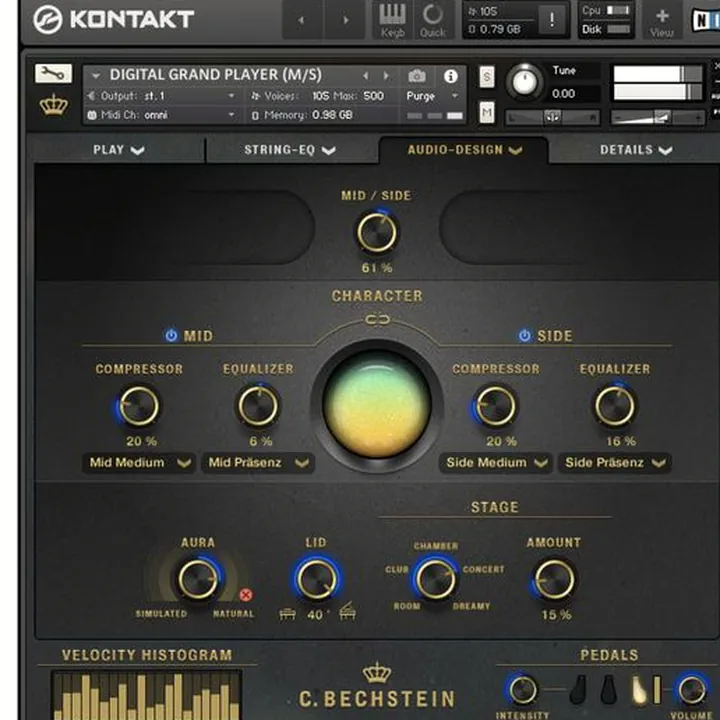The image size is (720, 720).
Task: Open the Quick load browser
Action: pos(433,20)
